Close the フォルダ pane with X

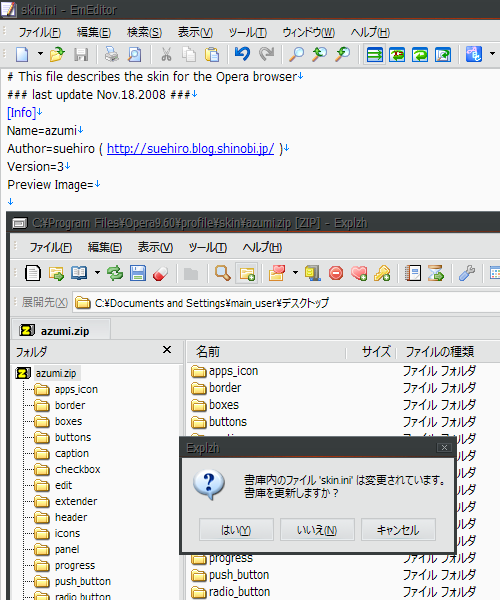[167, 350]
